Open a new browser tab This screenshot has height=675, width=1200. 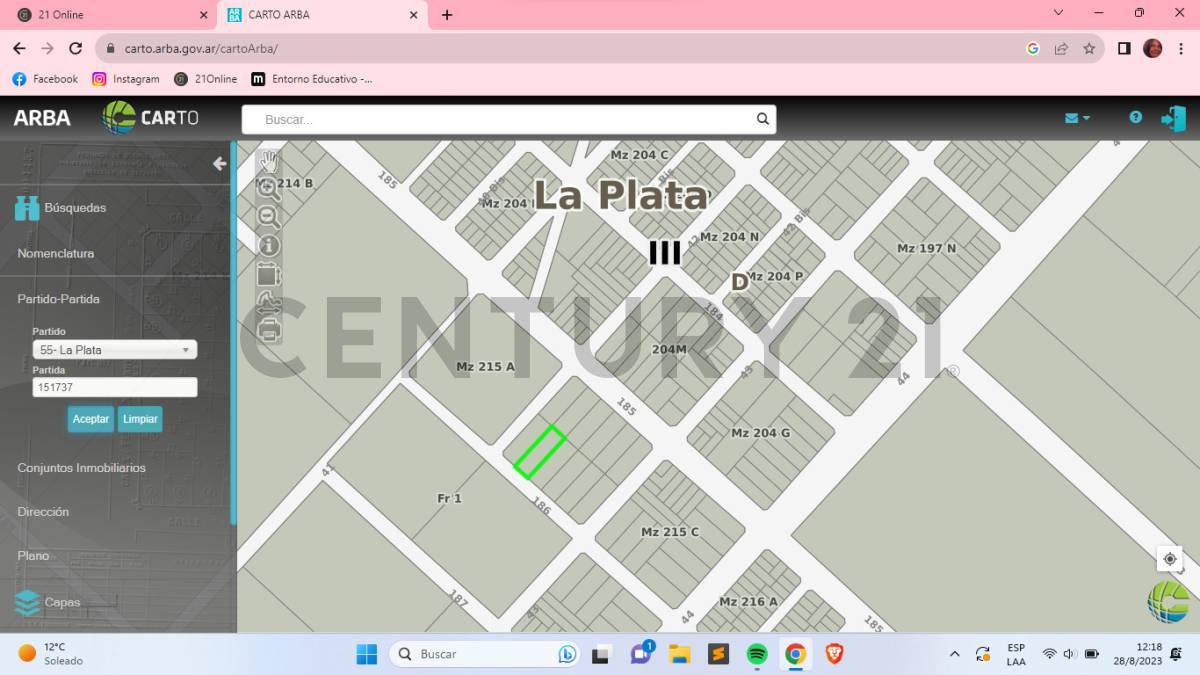446,15
